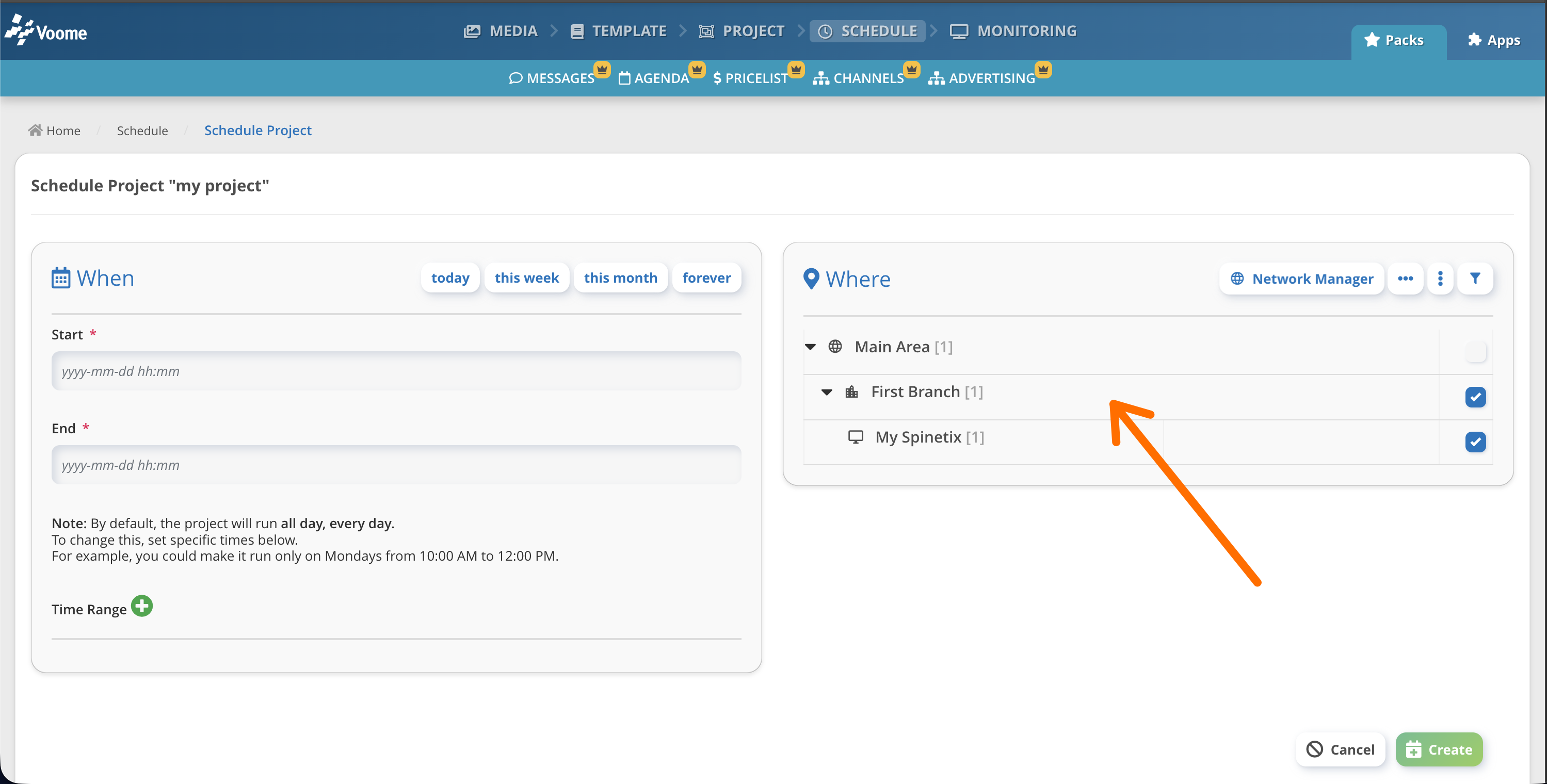The image size is (1547, 784).
Task: Click the crown badge on Channels
Action: coord(912,70)
